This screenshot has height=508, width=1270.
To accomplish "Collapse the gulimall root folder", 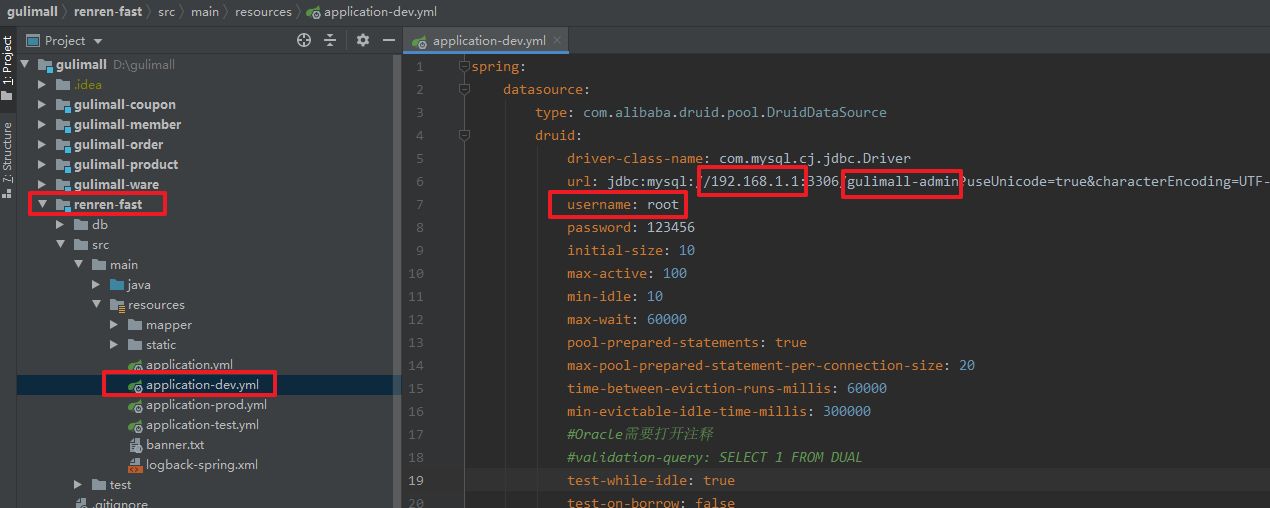I will click(x=24, y=64).
